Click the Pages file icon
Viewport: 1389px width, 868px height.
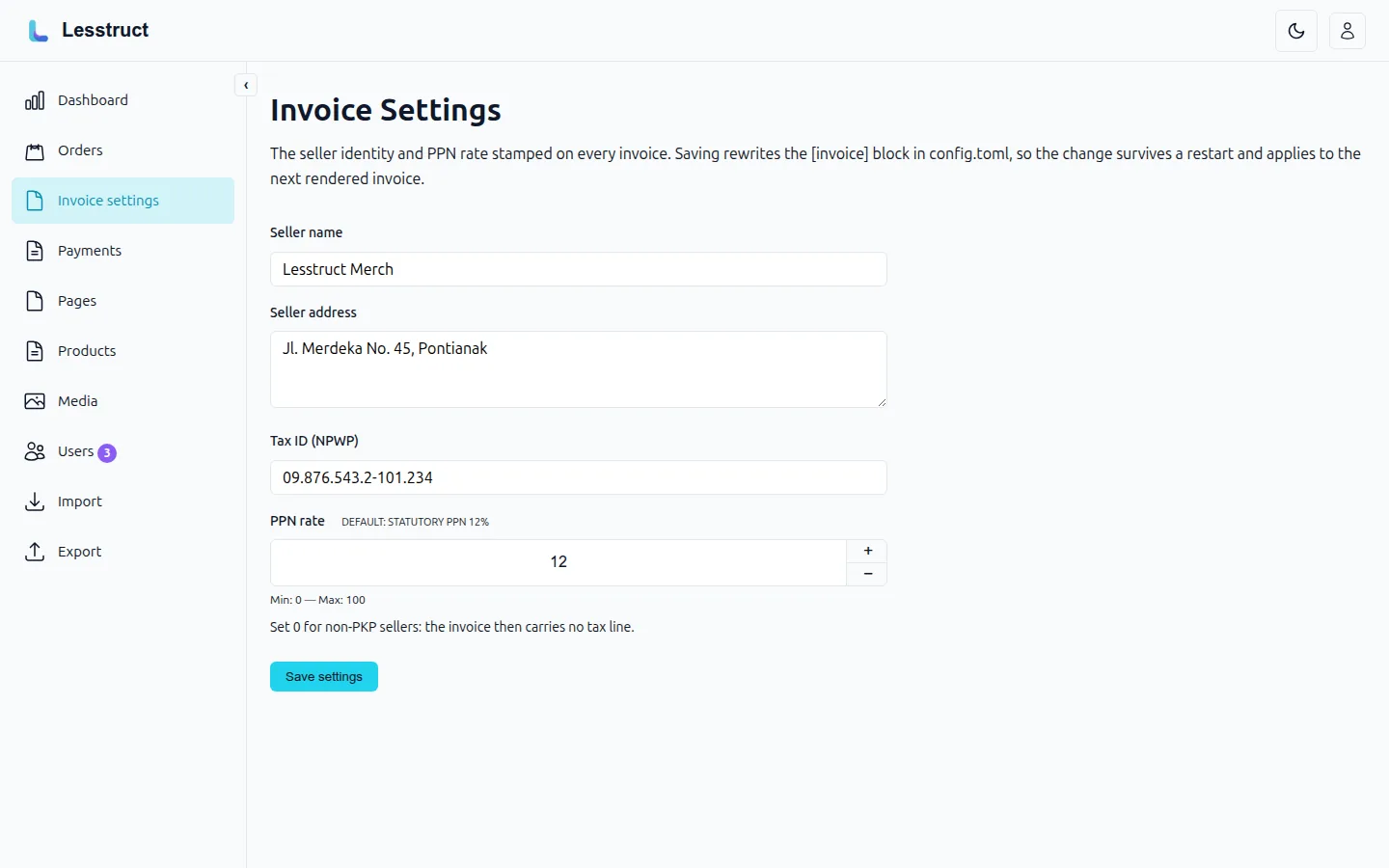pyautogui.click(x=35, y=301)
